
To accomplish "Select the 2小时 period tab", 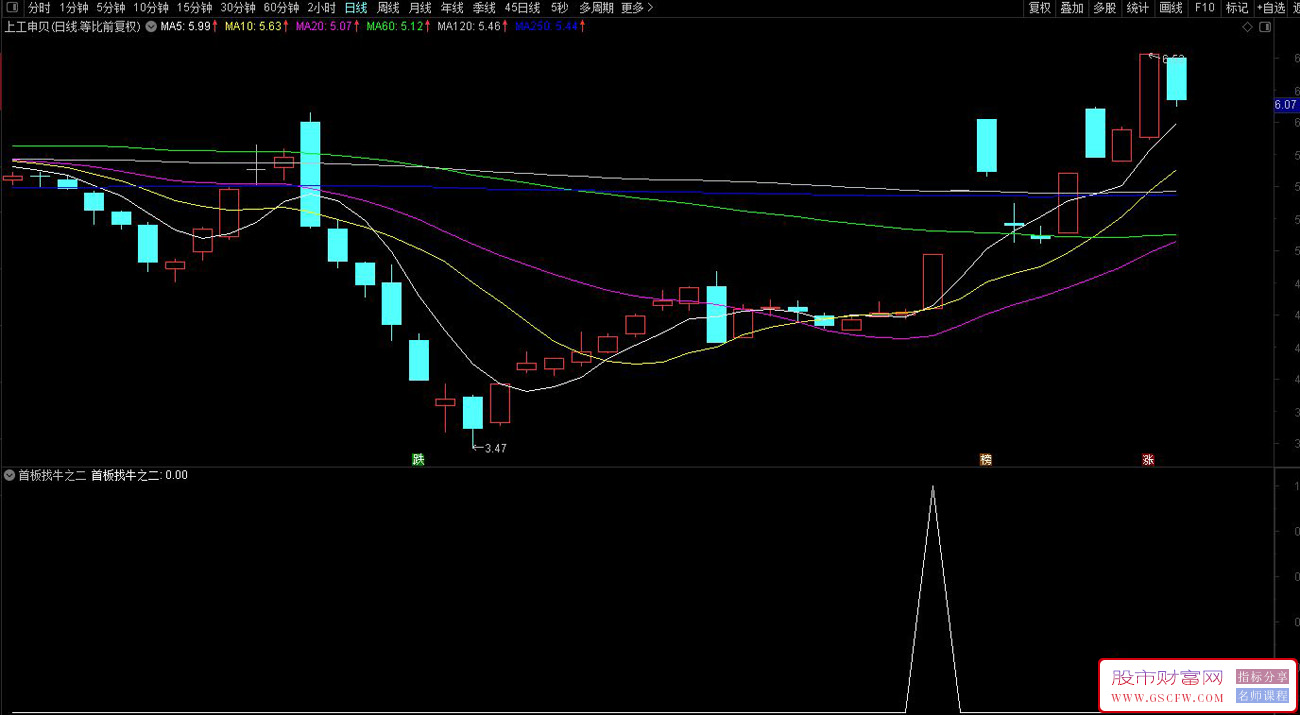I will pyautogui.click(x=321, y=7).
